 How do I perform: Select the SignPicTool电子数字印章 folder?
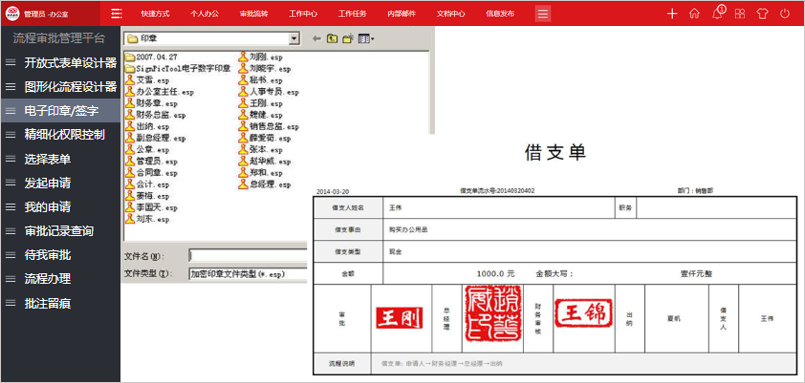click(178, 68)
